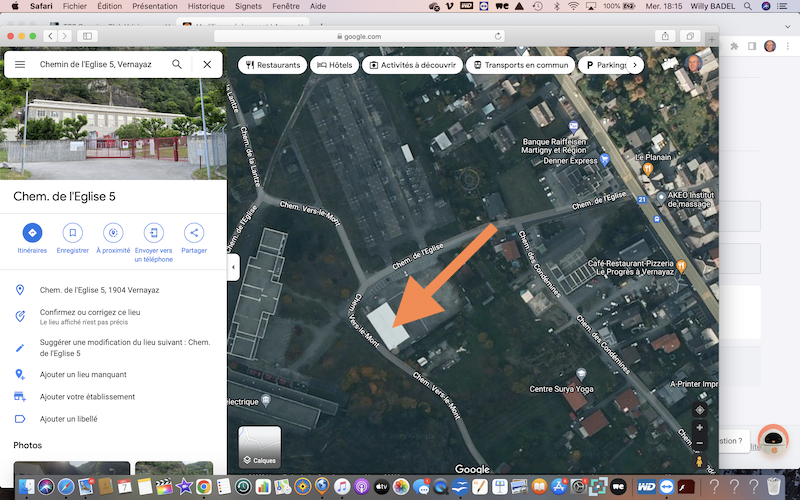The width and height of the screenshot is (800, 500).
Task: Open the Signets menu
Action: [x=250, y=6]
